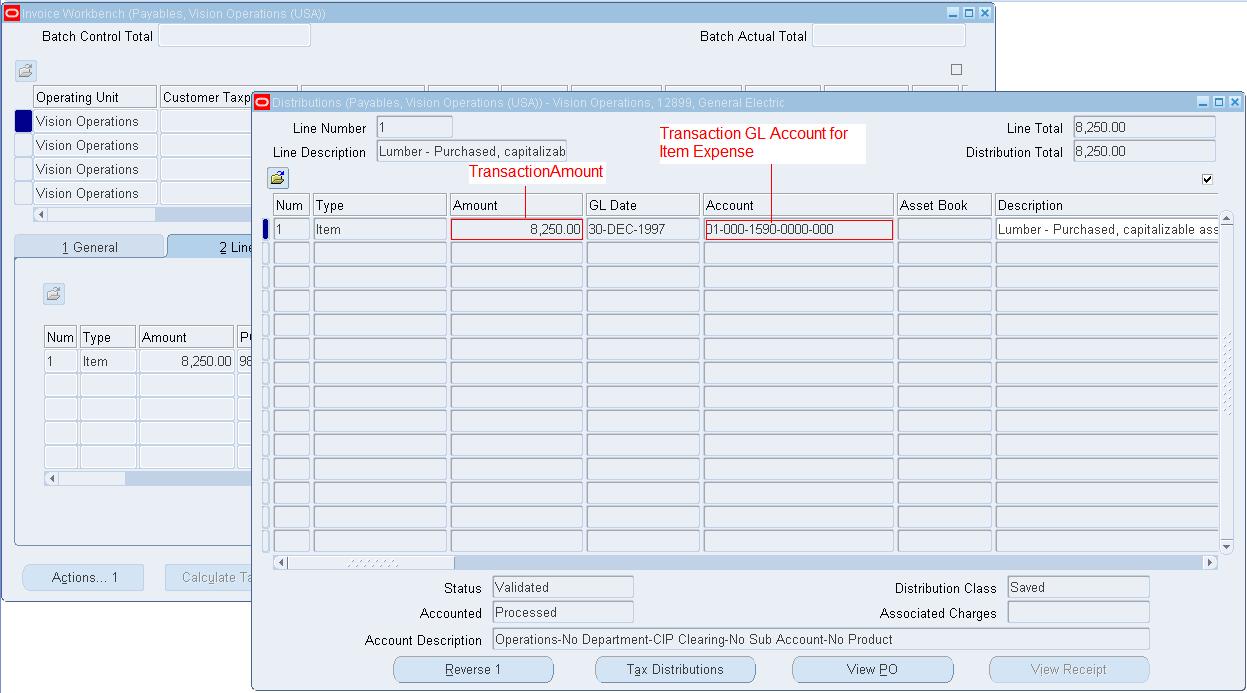The image size is (1247, 693).
Task: Open Actions... 1 in Invoice Workbench
Action: pos(84,577)
